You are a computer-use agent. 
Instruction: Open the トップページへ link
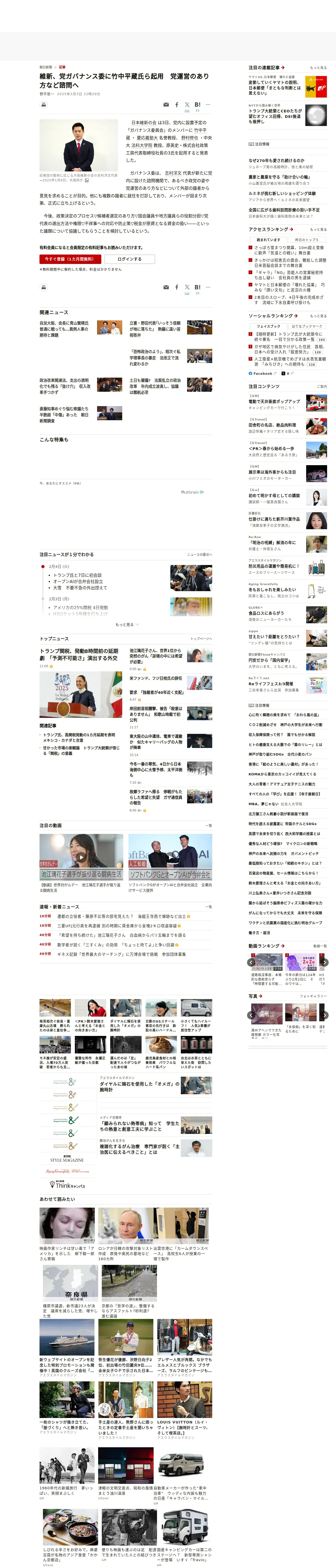click(201, 639)
